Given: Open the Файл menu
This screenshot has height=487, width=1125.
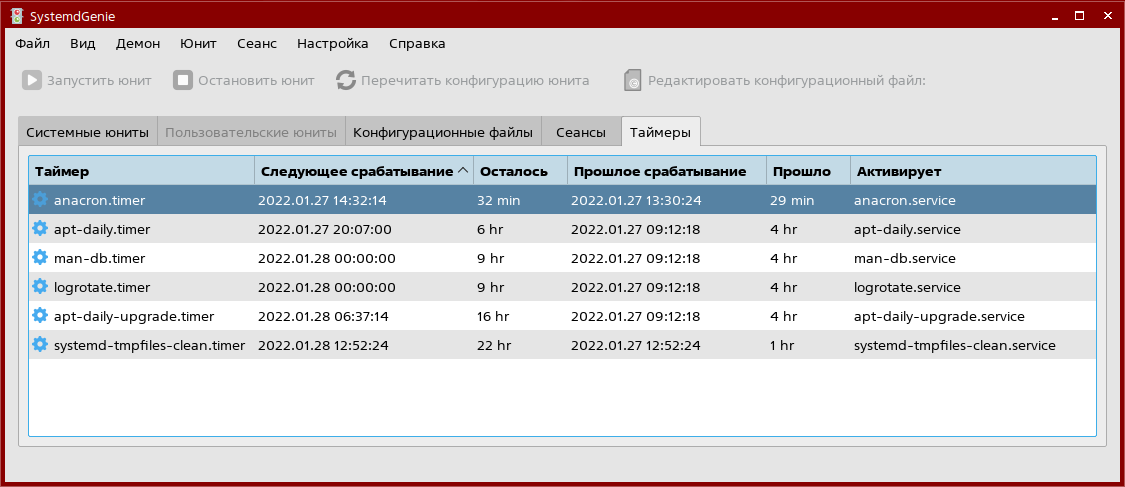Looking at the screenshot, I should 33,43.
